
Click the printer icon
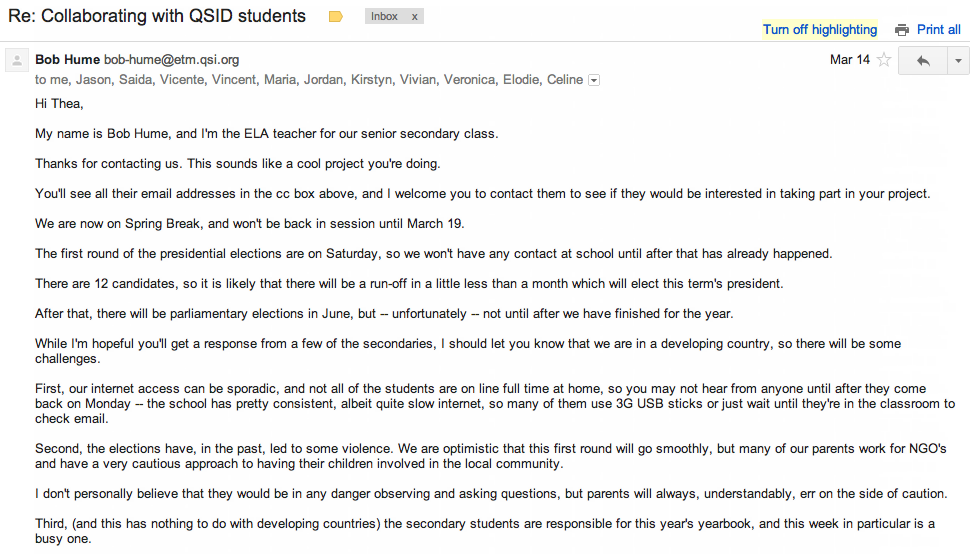[x=902, y=30]
